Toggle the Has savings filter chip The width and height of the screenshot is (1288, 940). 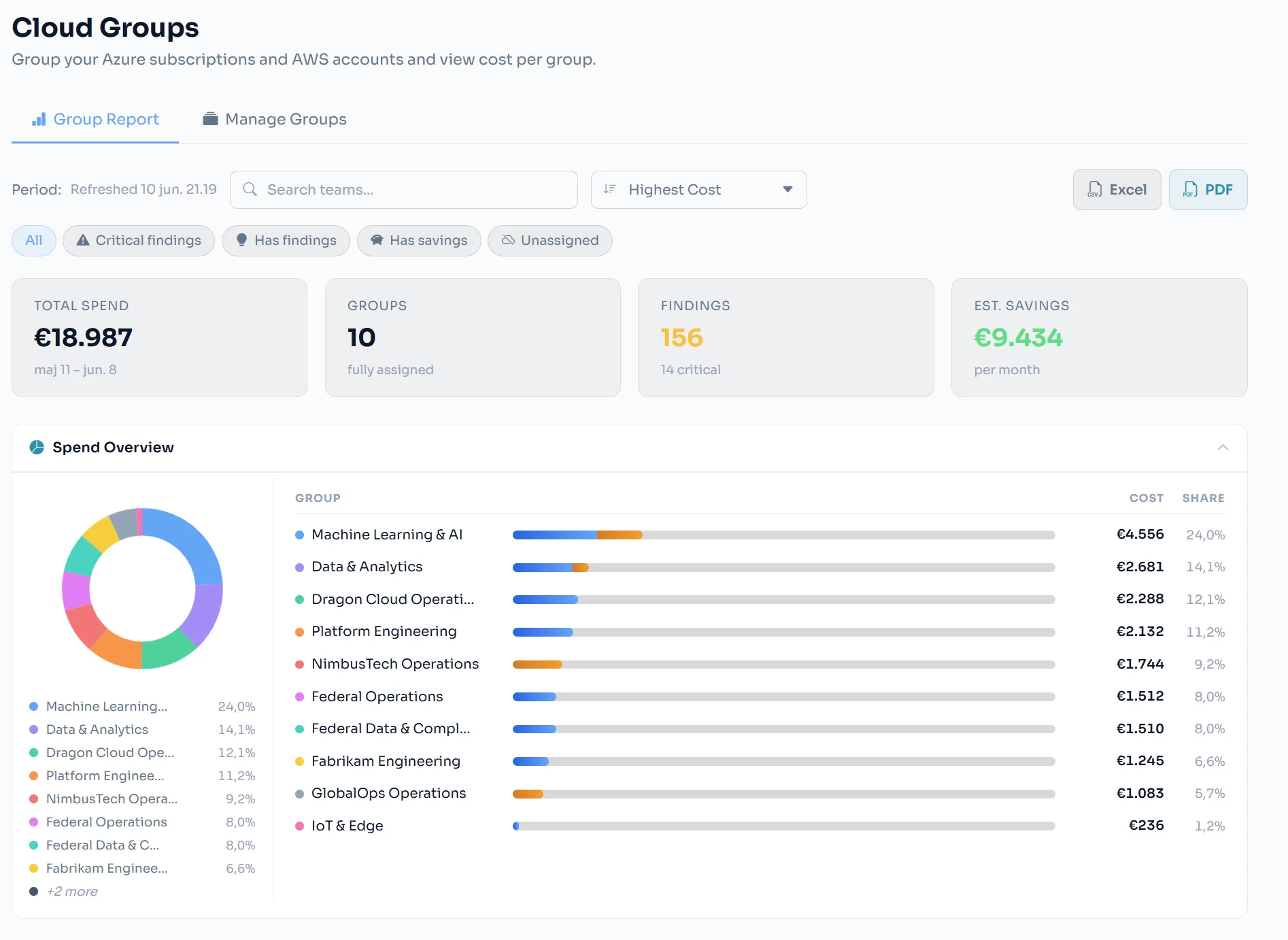(x=419, y=241)
